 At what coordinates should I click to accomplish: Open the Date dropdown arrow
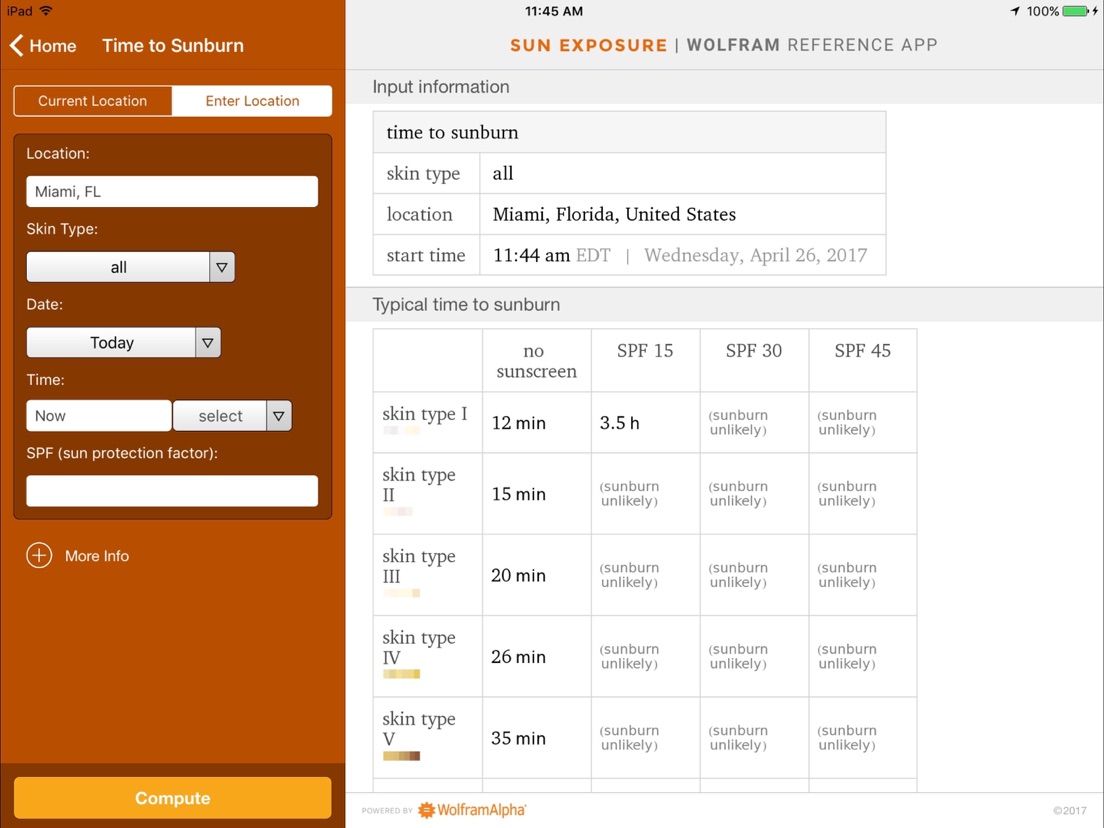(208, 343)
